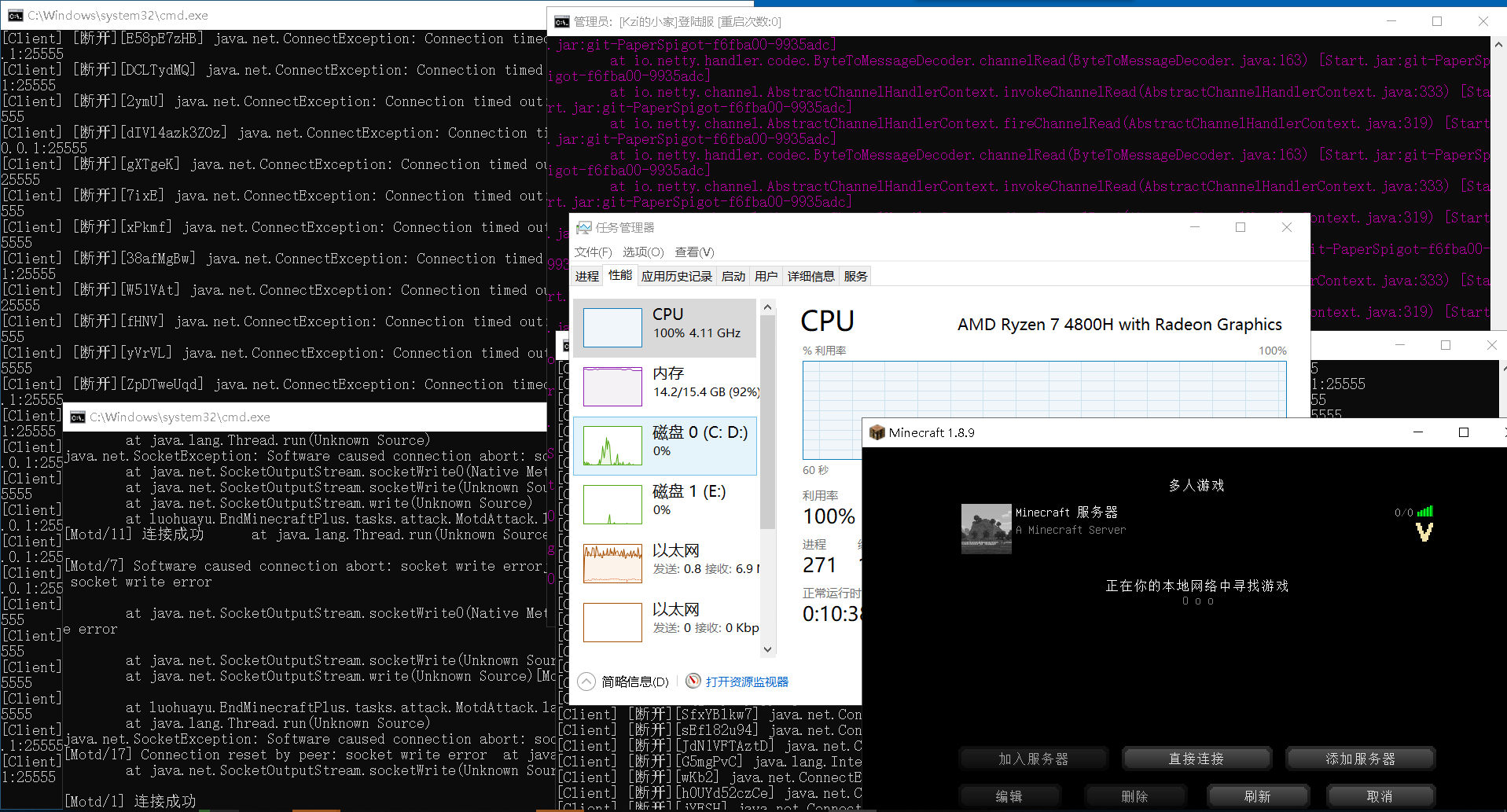Close the admin console window
The image size is (1507, 812).
(x=1483, y=21)
